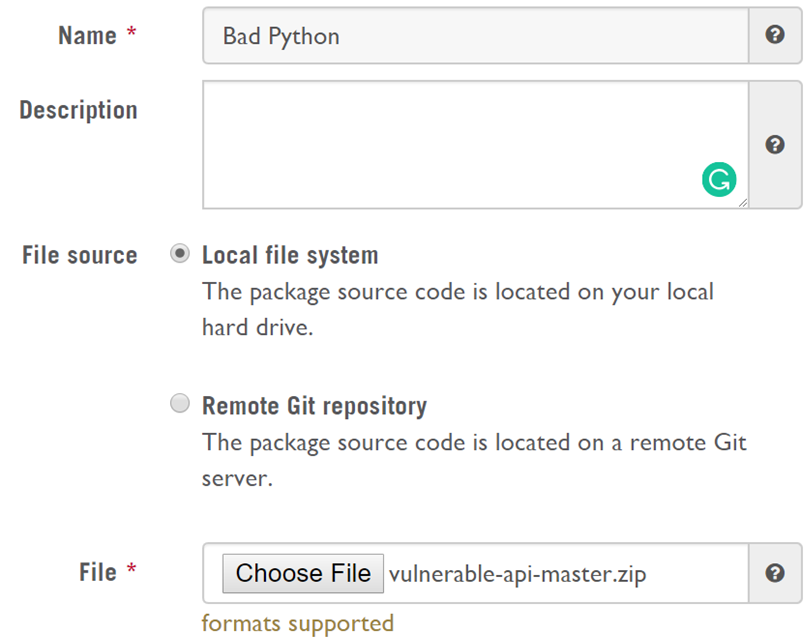The width and height of the screenshot is (810, 641).
Task: Open help icon for Description field
Action: click(775, 145)
